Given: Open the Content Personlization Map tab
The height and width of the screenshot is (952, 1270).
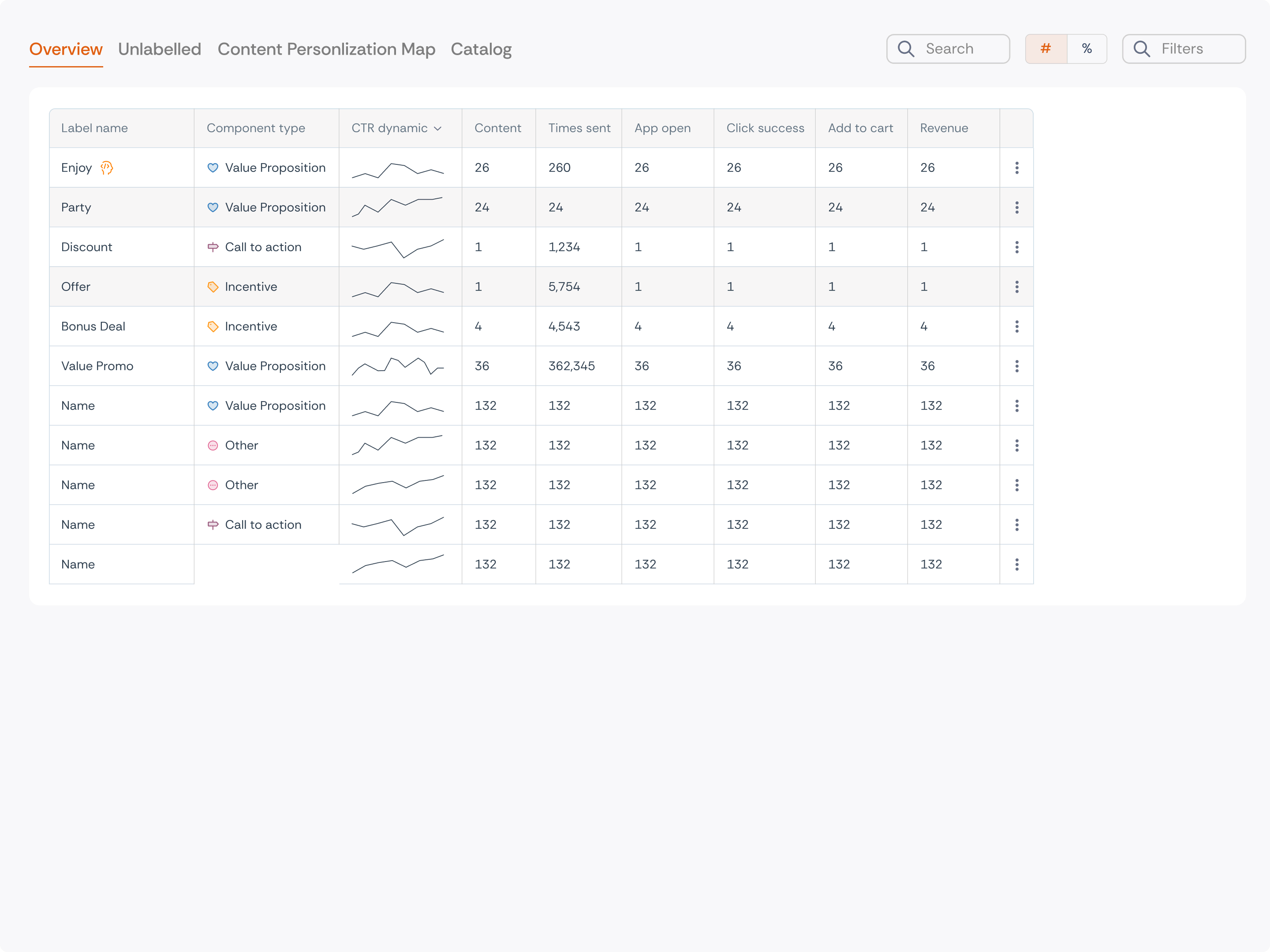Looking at the screenshot, I should pyautogui.click(x=326, y=49).
